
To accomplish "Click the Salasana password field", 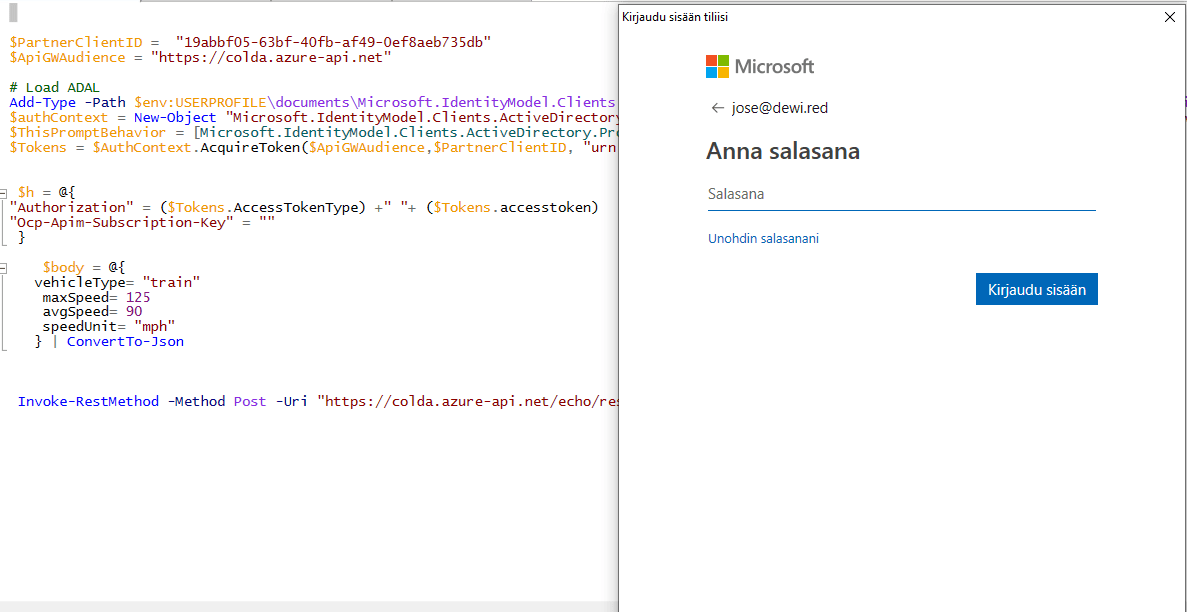I will [900, 195].
